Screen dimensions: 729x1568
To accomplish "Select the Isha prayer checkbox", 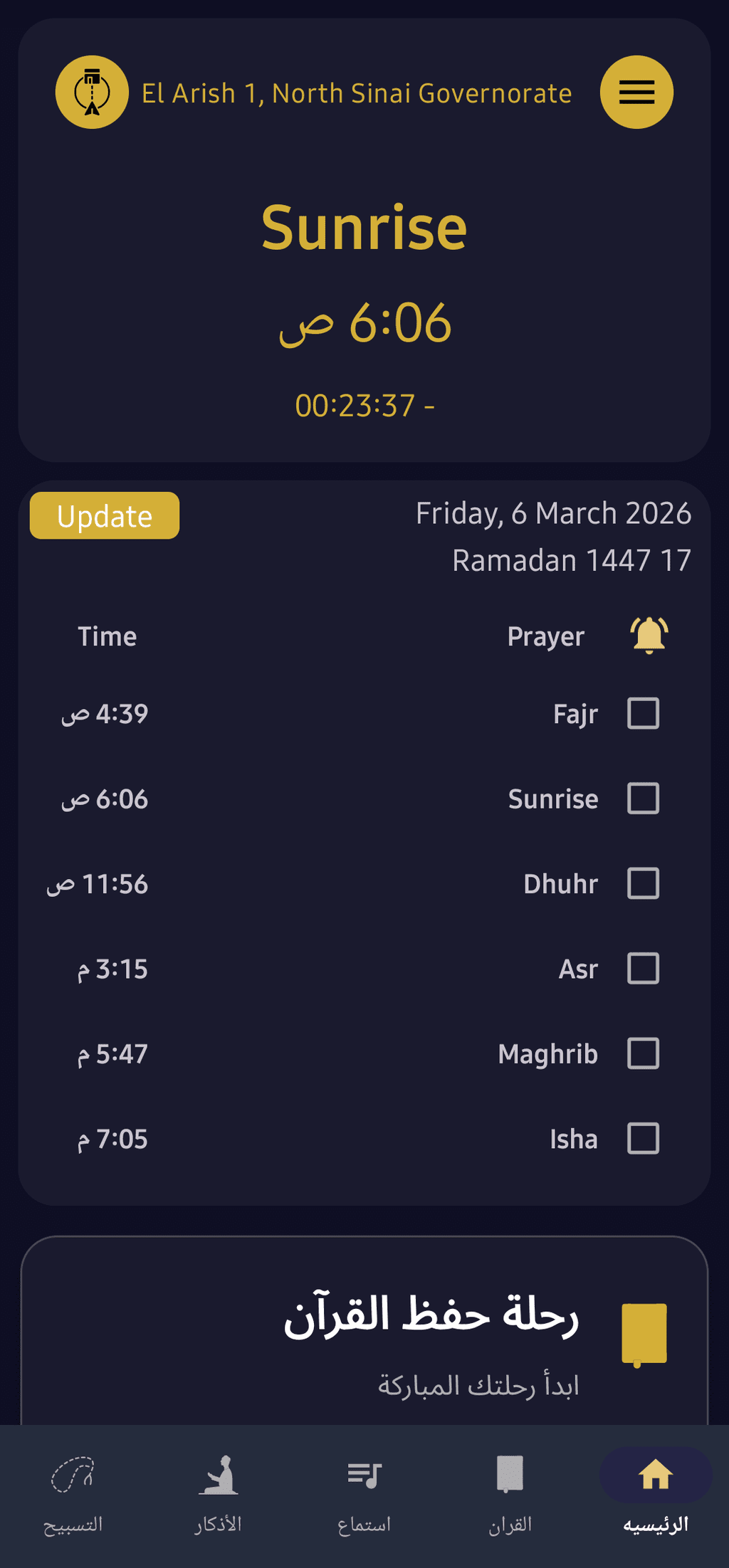I will click(x=643, y=1139).
